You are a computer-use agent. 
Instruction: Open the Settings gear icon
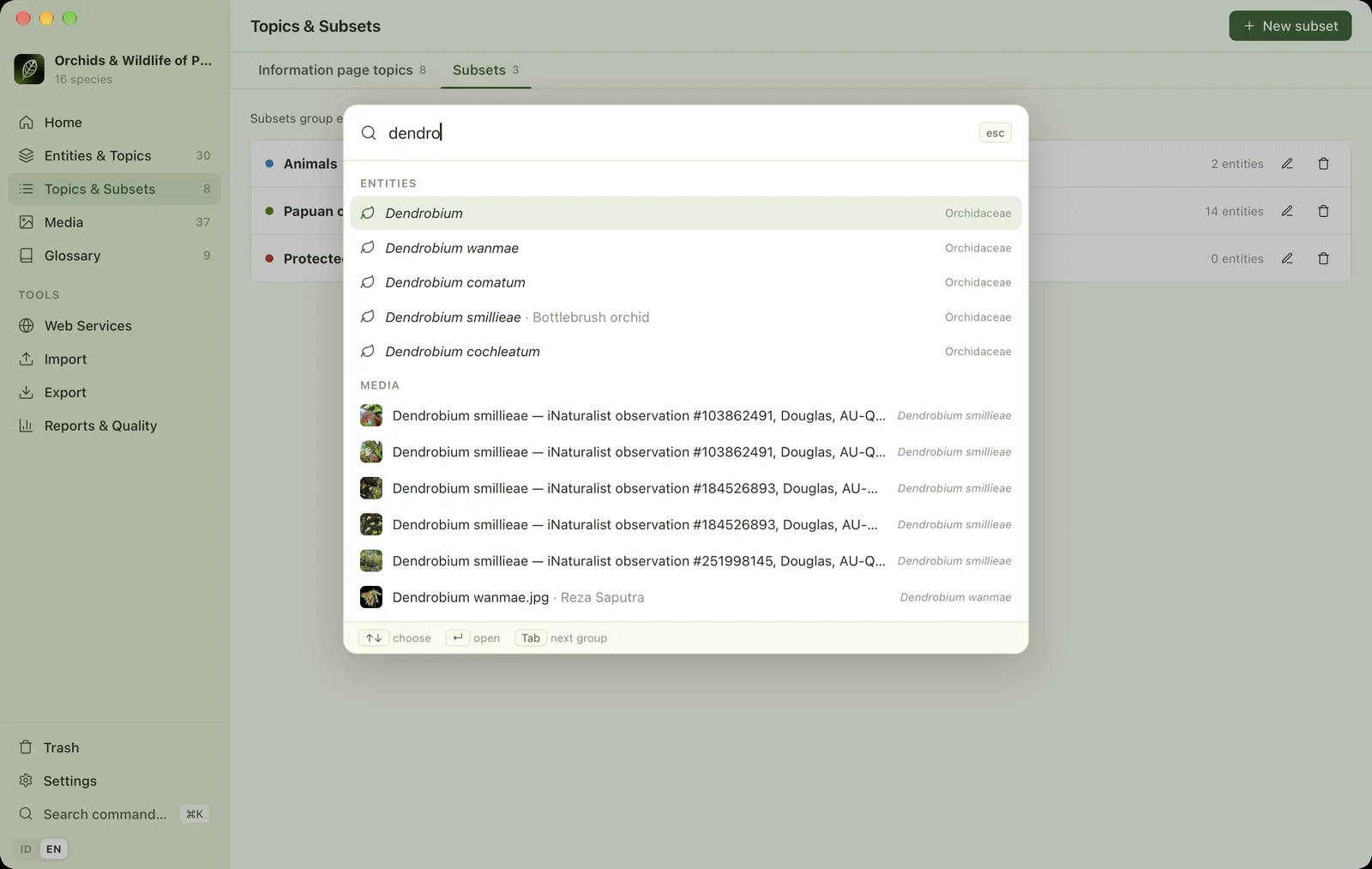(26, 781)
